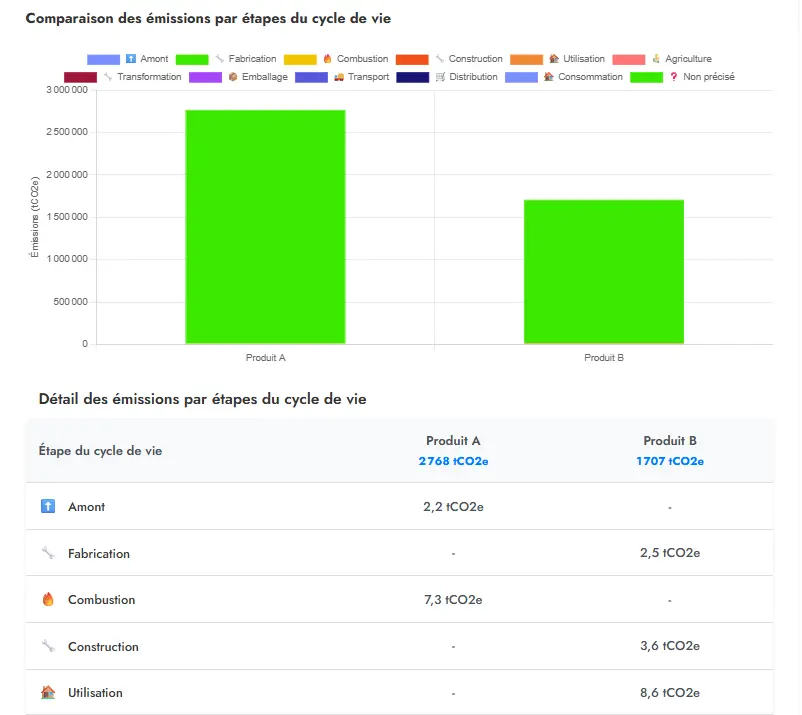The width and height of the screenshot is (802, 715).
Task: Click the Construction row icon in the table
Action: [48, 647]
